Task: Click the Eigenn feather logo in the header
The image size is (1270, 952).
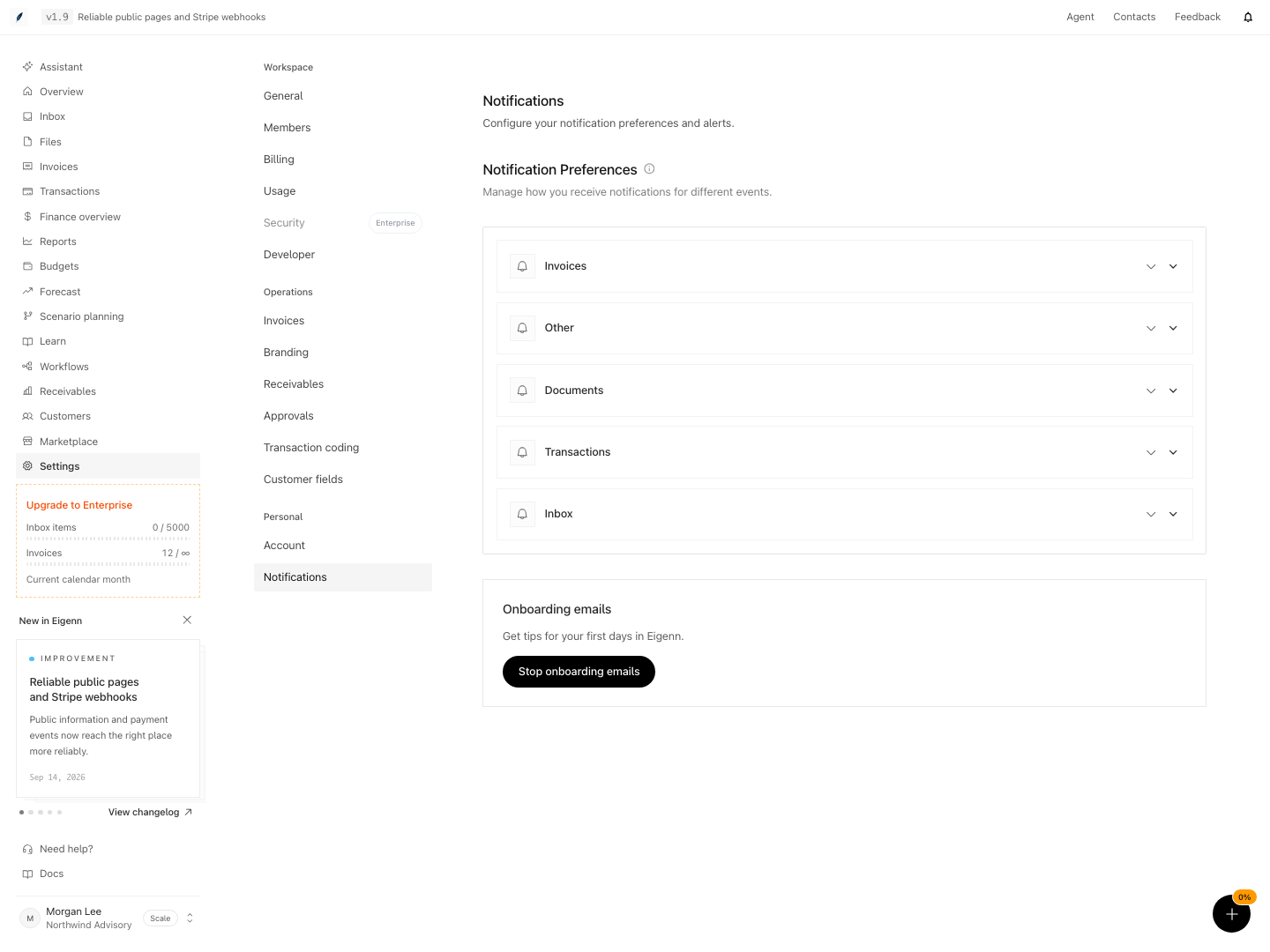Action: pyautogui.click(x=19, y=17)
